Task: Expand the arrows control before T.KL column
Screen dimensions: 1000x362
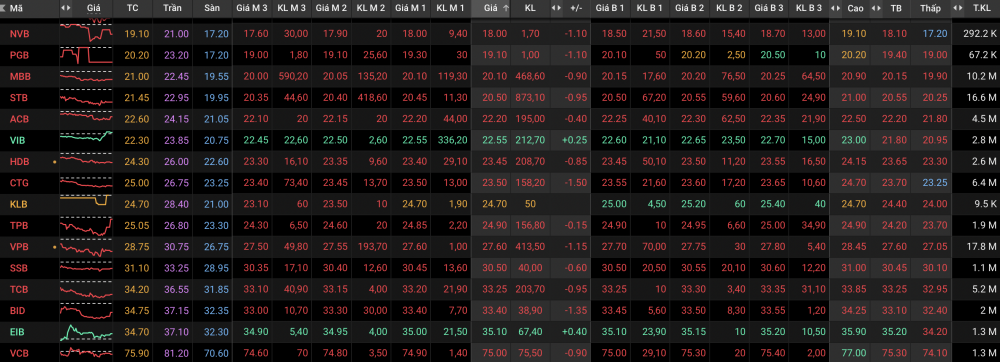Action: tap(957, 8)
